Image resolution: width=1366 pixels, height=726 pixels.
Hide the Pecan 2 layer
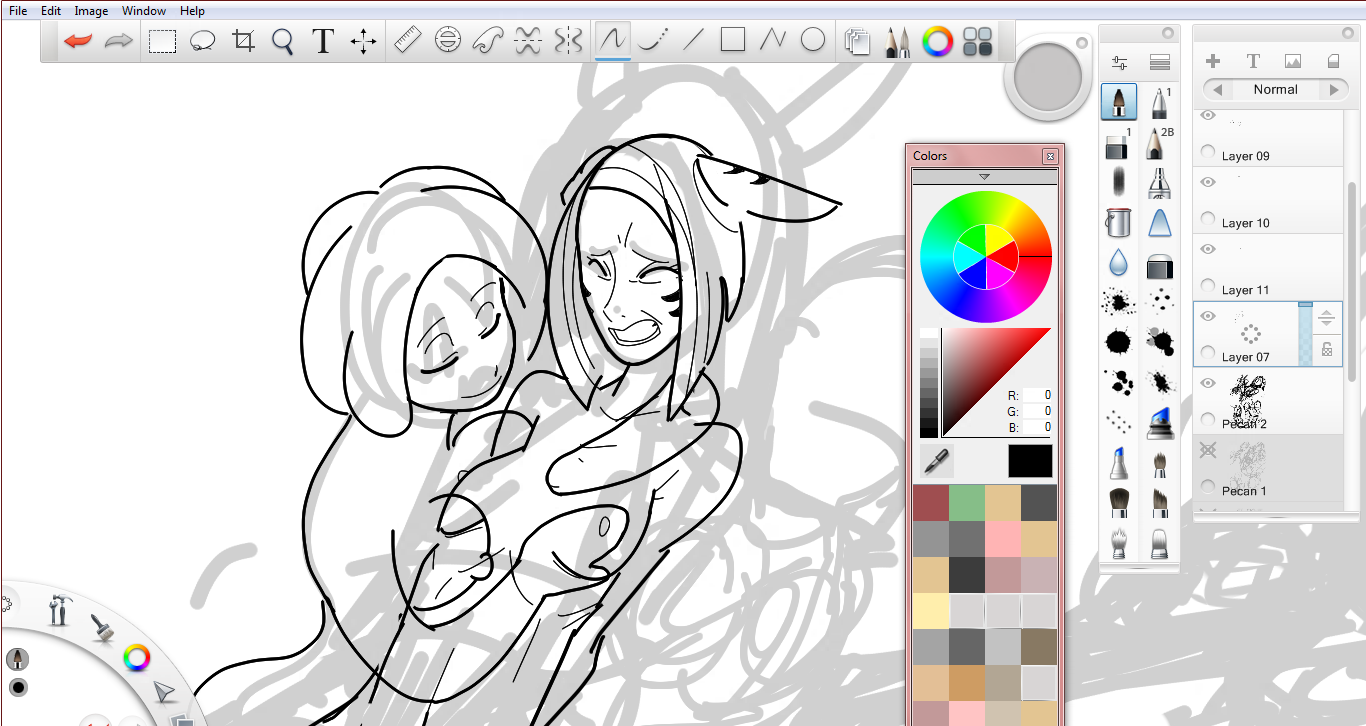1208,383
